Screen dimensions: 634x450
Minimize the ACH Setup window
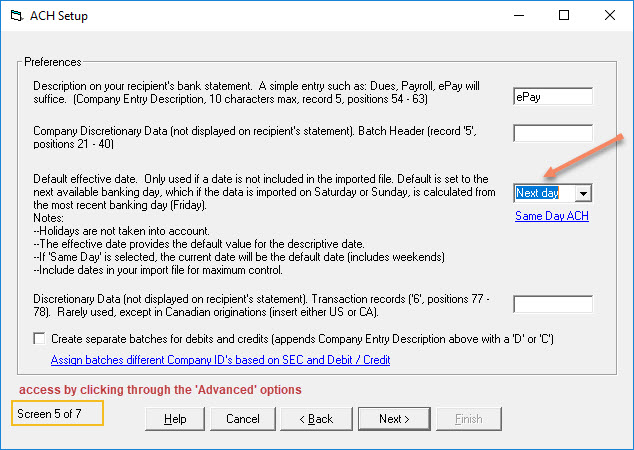[519, 15]
